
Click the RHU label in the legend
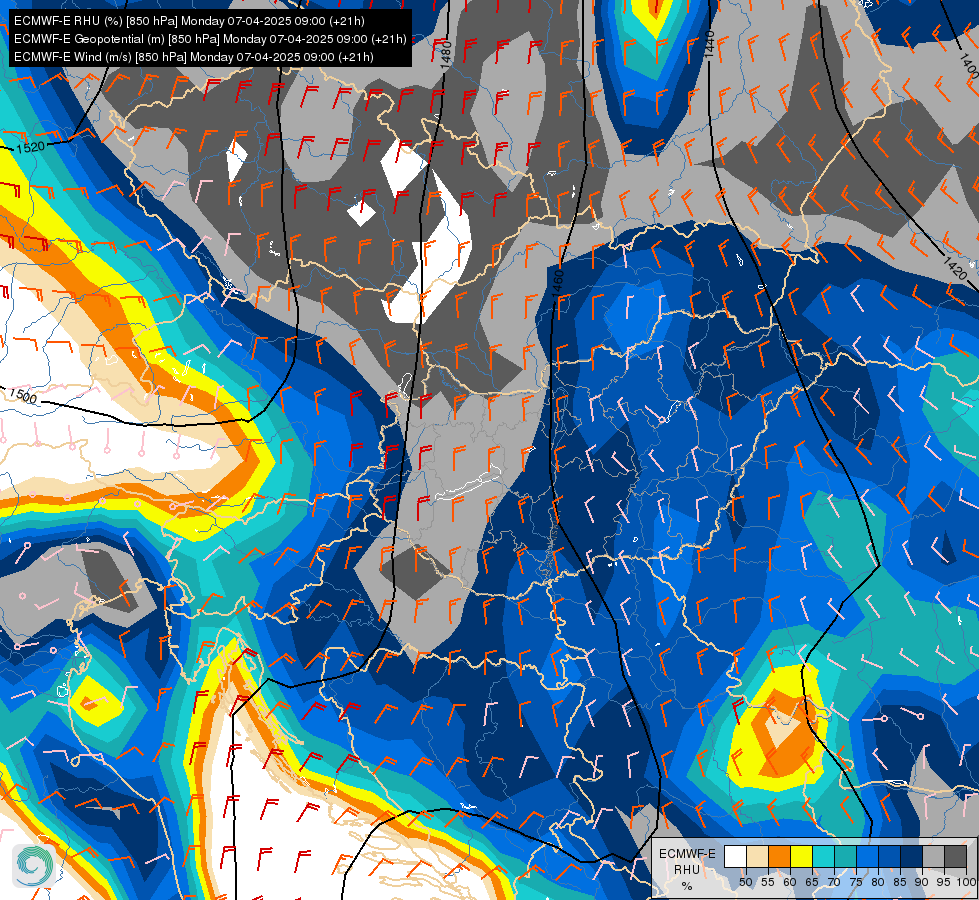(687, 869)
